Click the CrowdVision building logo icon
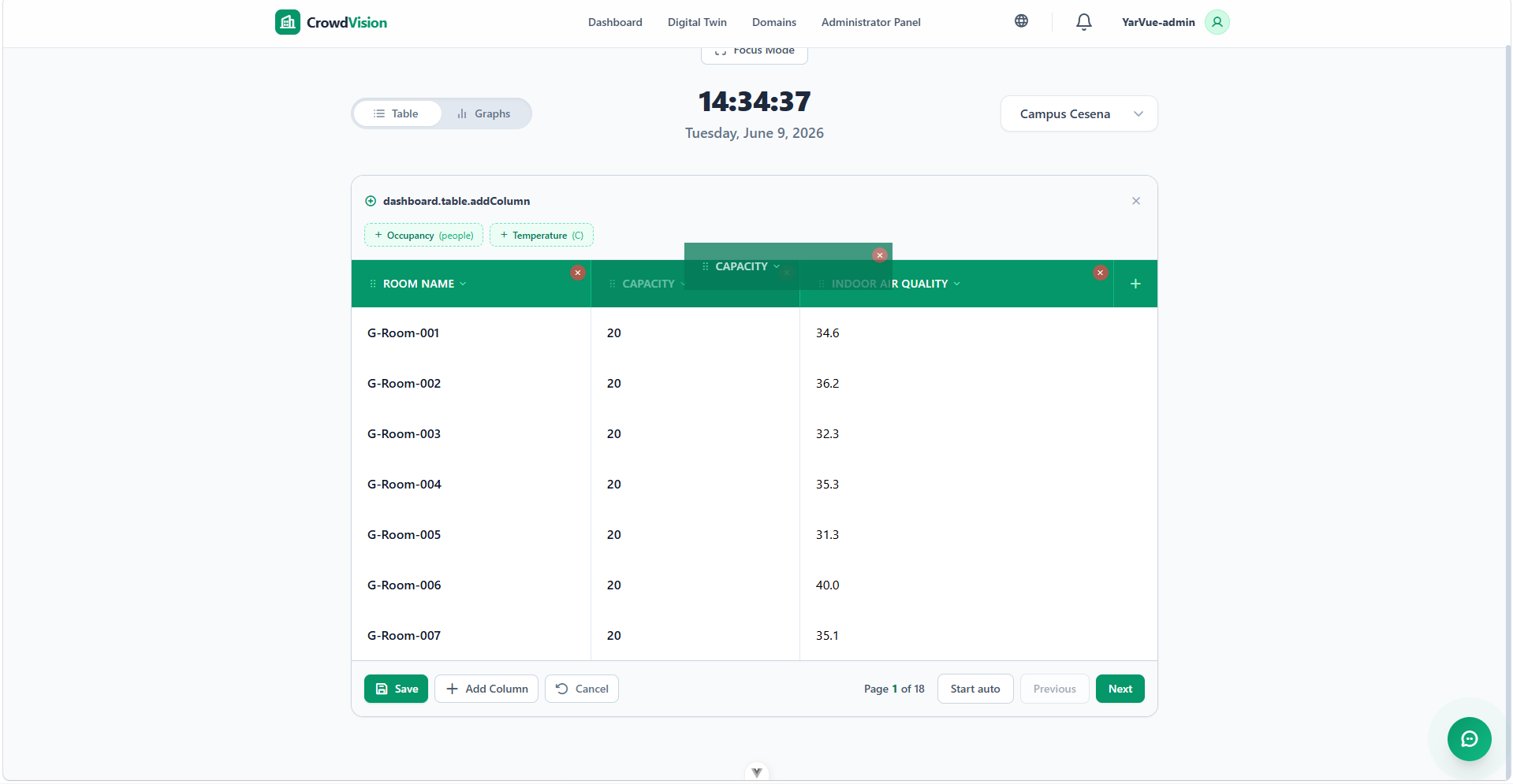The height and width of the screenshot is (784, 1513). click(x=288, y=22)
